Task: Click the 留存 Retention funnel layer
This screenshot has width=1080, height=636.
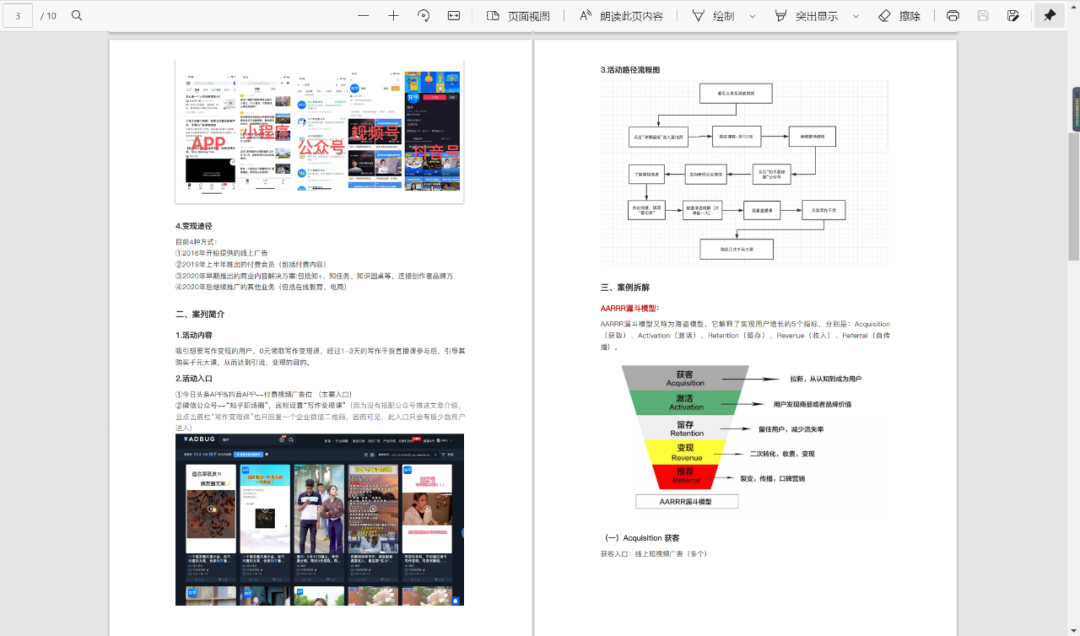Action: [x=685, y=428]
